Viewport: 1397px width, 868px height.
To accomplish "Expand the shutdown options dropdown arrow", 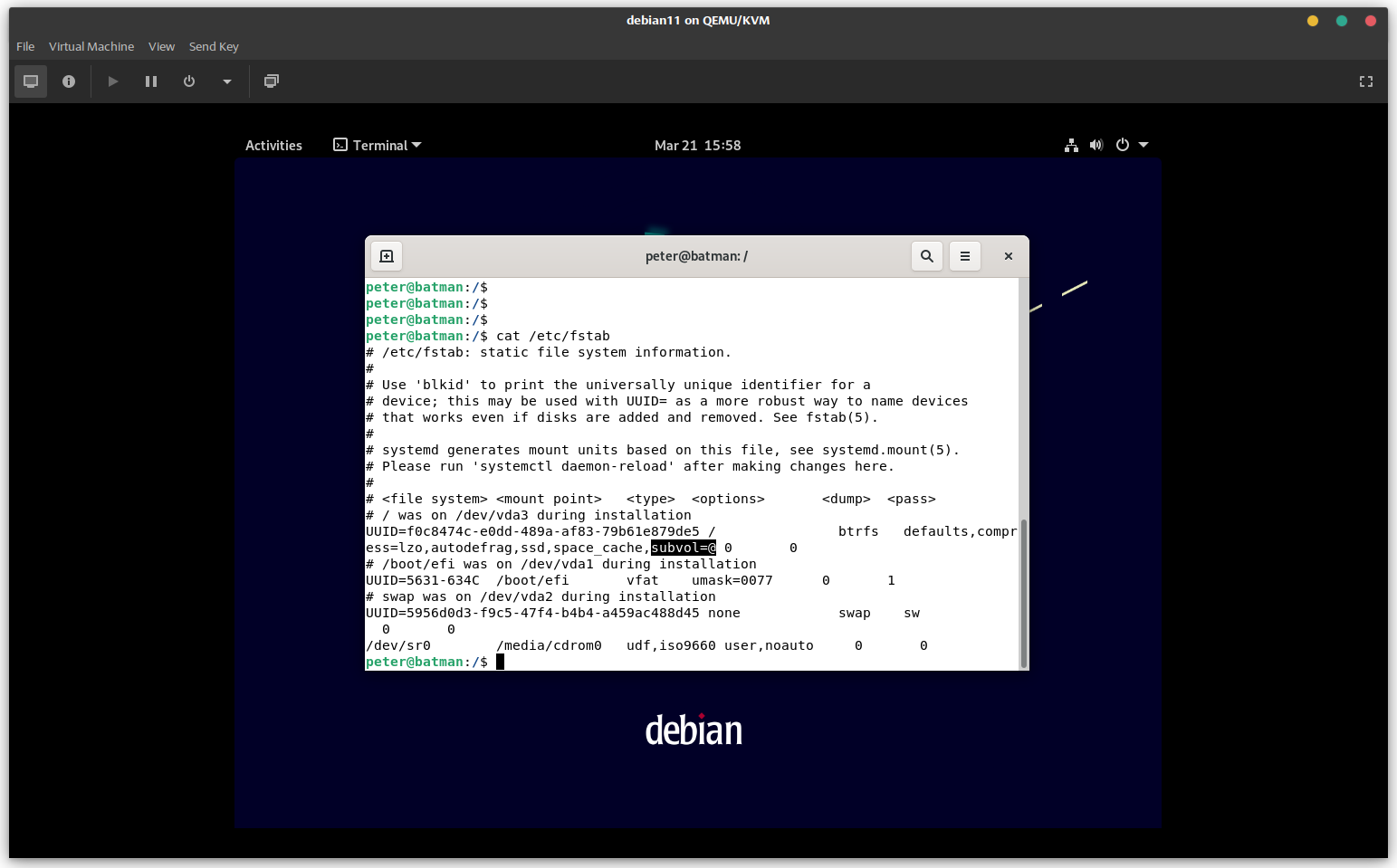I will (x=227, y=81).
